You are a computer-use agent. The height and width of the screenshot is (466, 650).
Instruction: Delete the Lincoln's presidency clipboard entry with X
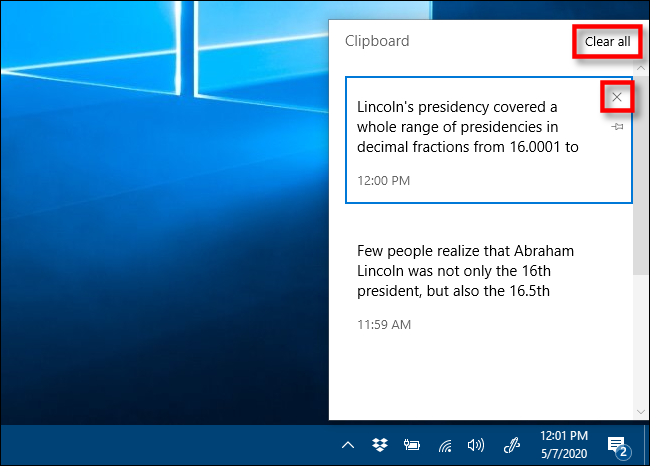point(617,97)
